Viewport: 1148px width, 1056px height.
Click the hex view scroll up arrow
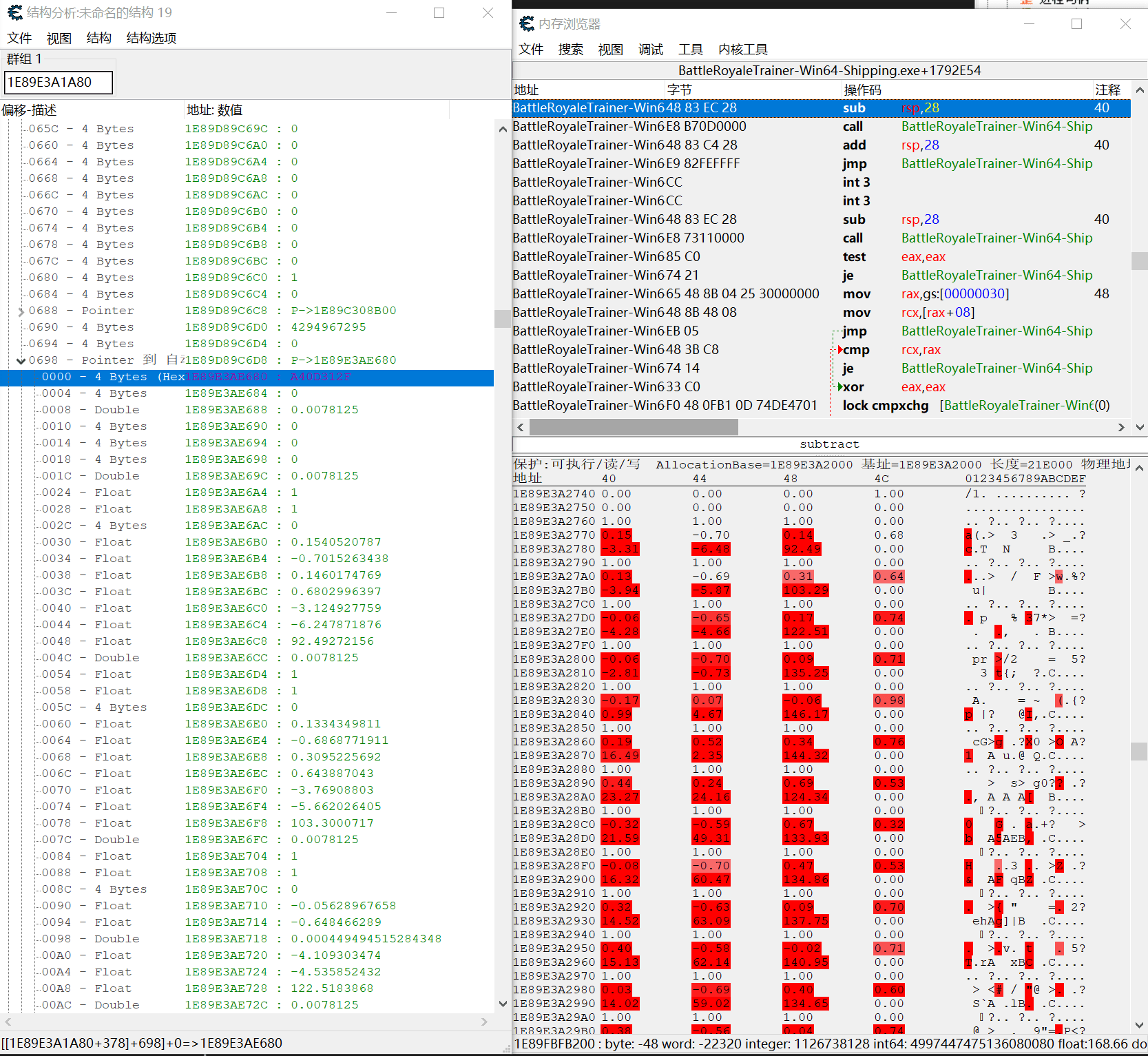[x=1140, y=468]
